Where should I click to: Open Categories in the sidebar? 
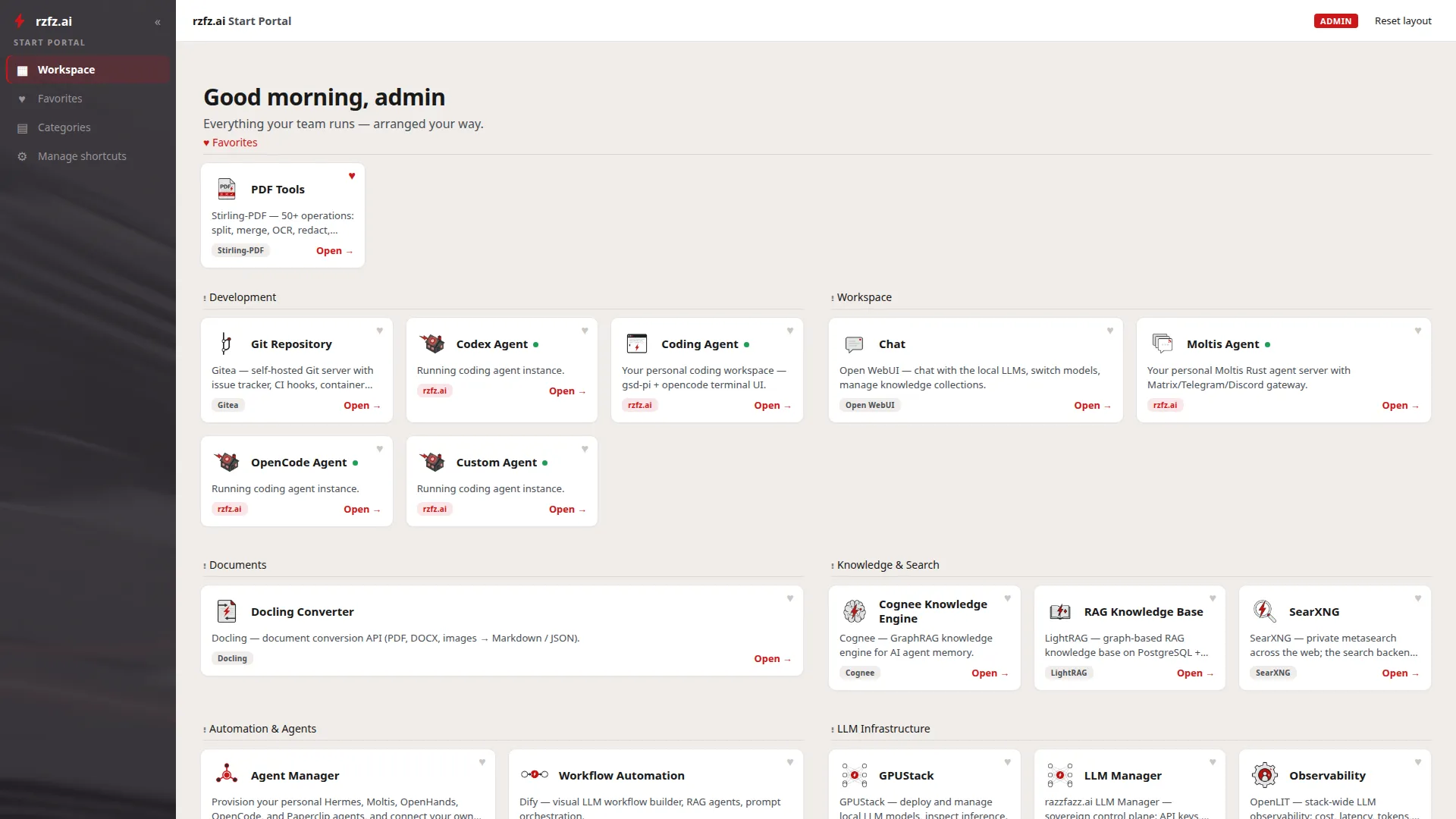[x=88, y=127]
